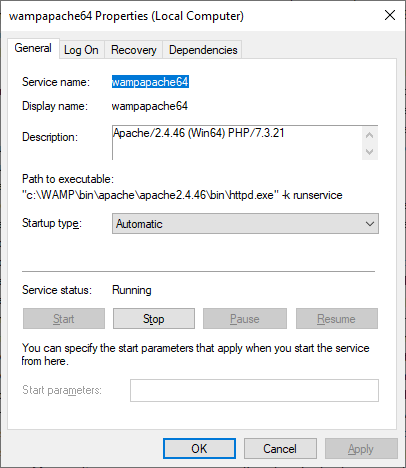Switch to the Log On tab
The width and height of the screenshot is (406, 468).
click(x=81, y=50)
